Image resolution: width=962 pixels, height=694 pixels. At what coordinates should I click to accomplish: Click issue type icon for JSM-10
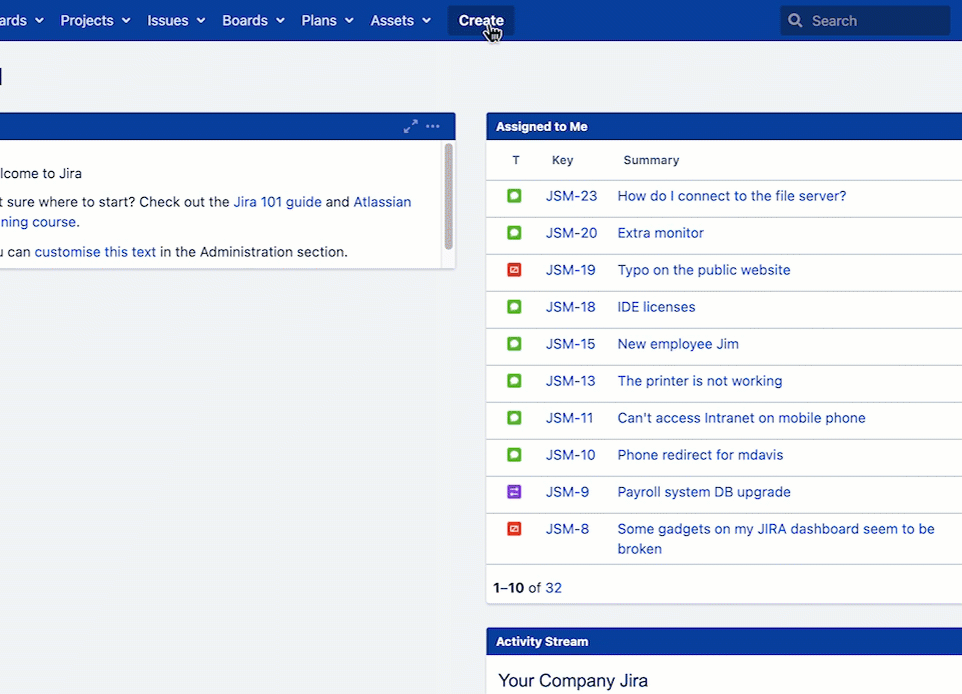(x=514, y=455)
